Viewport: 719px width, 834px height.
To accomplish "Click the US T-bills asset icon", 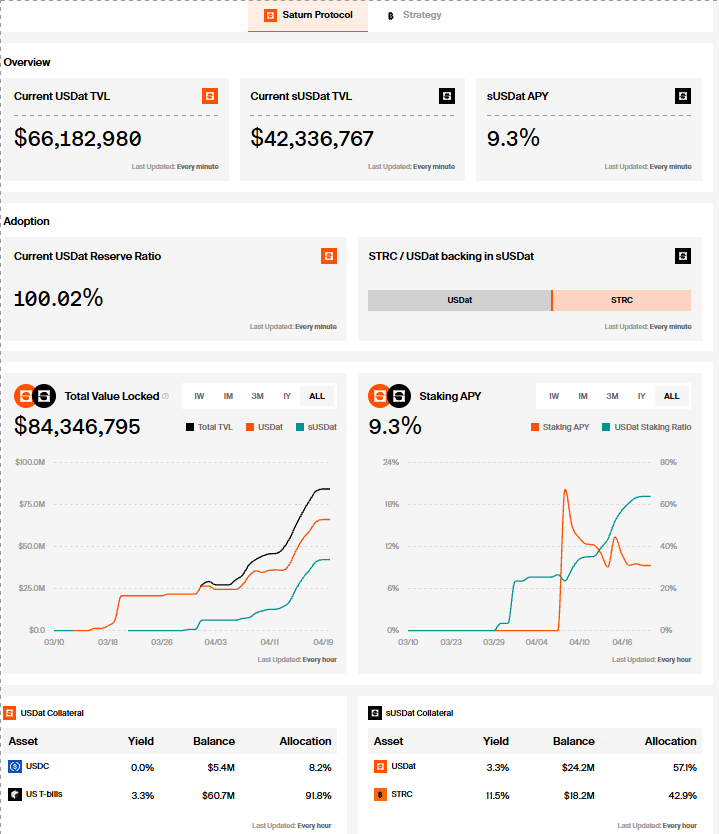I will [15, 795].
